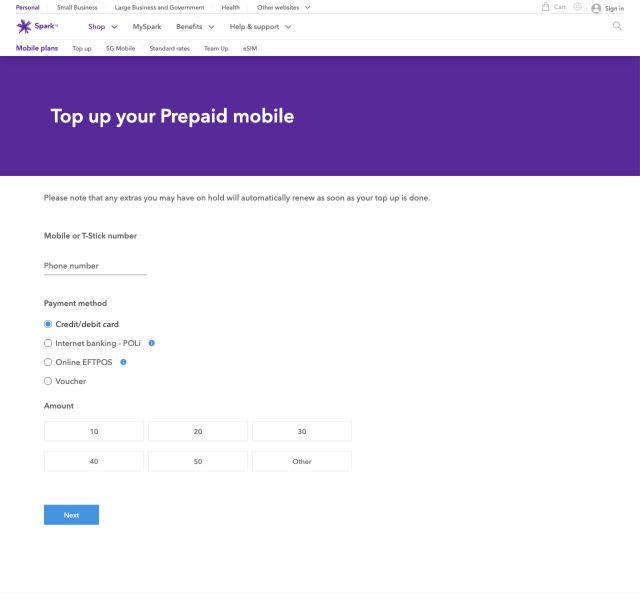Go to homepage via Spark logo
640x600 pixels.
click(x=37, y=26)
